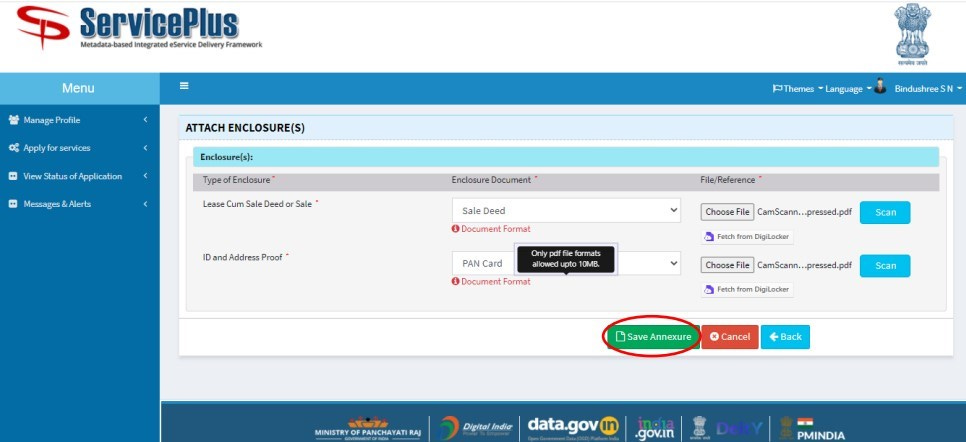Click the Back button
This screenshot has height=442, width=966.
tap(785, 337)
